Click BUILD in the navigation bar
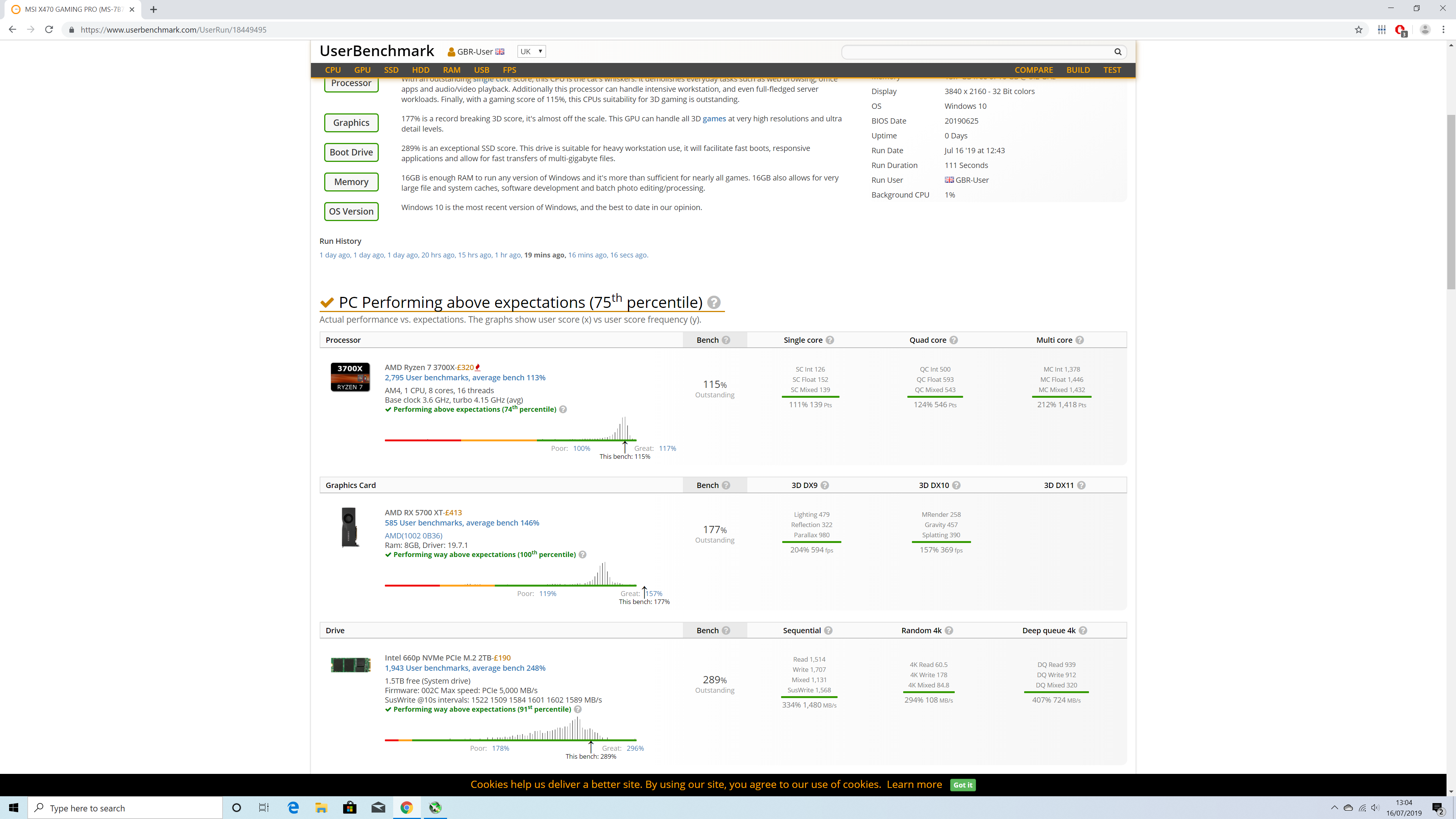 click(1078, 70)
